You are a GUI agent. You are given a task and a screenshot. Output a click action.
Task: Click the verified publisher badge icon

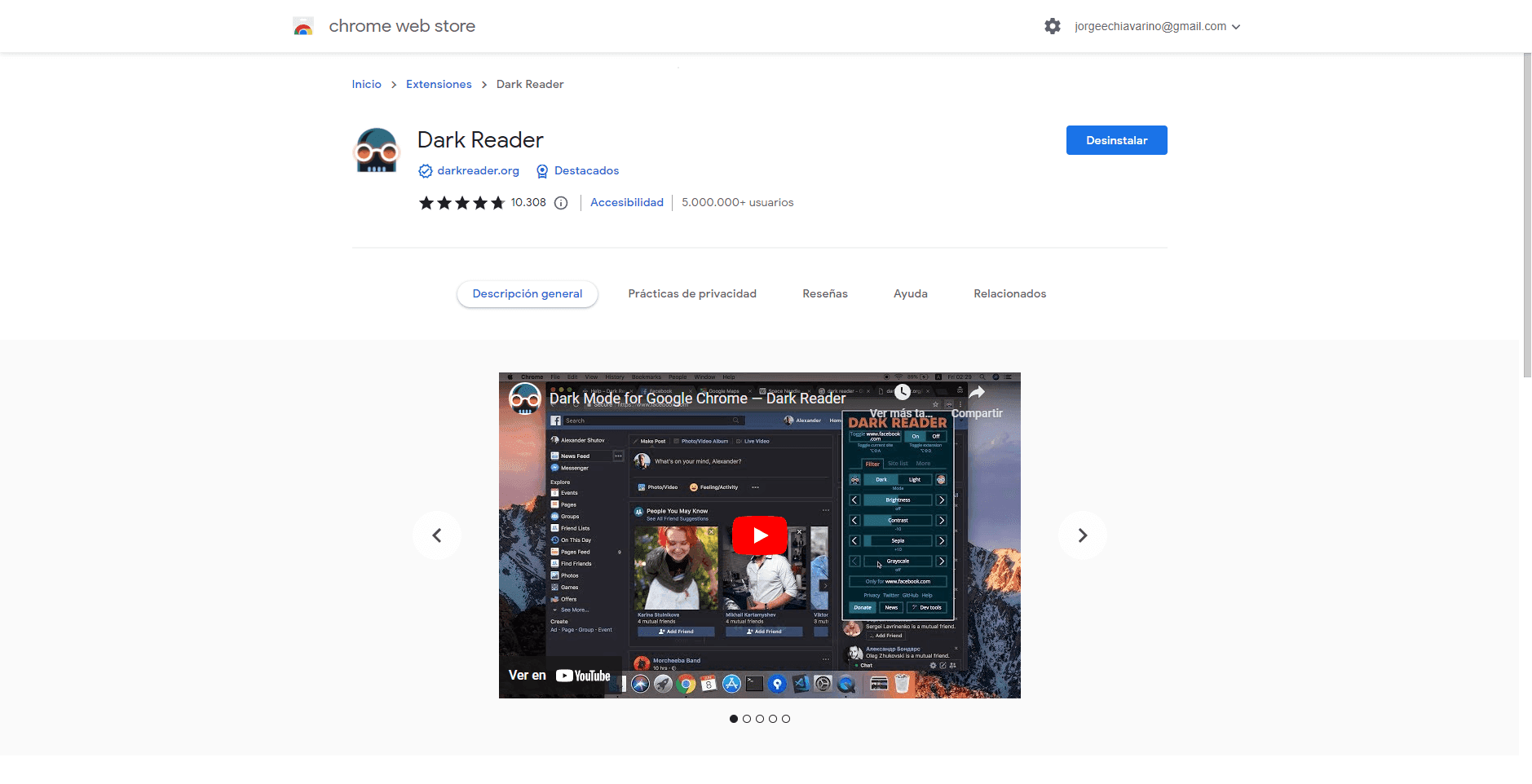coord(425,171)
